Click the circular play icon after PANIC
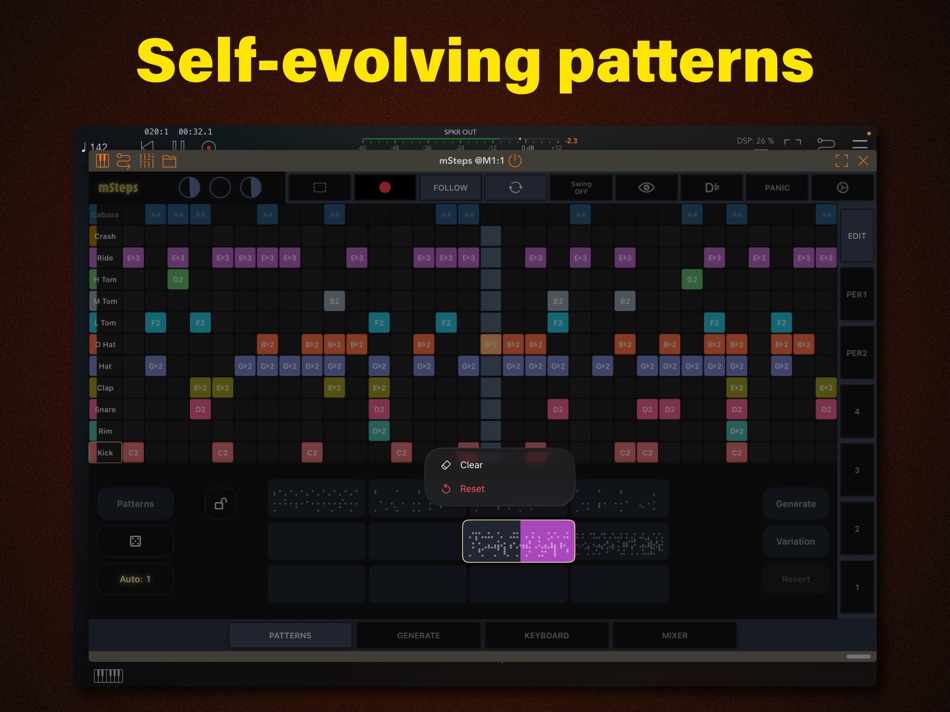The height and width of the screenshot is (712, 950). pos(843,188)
